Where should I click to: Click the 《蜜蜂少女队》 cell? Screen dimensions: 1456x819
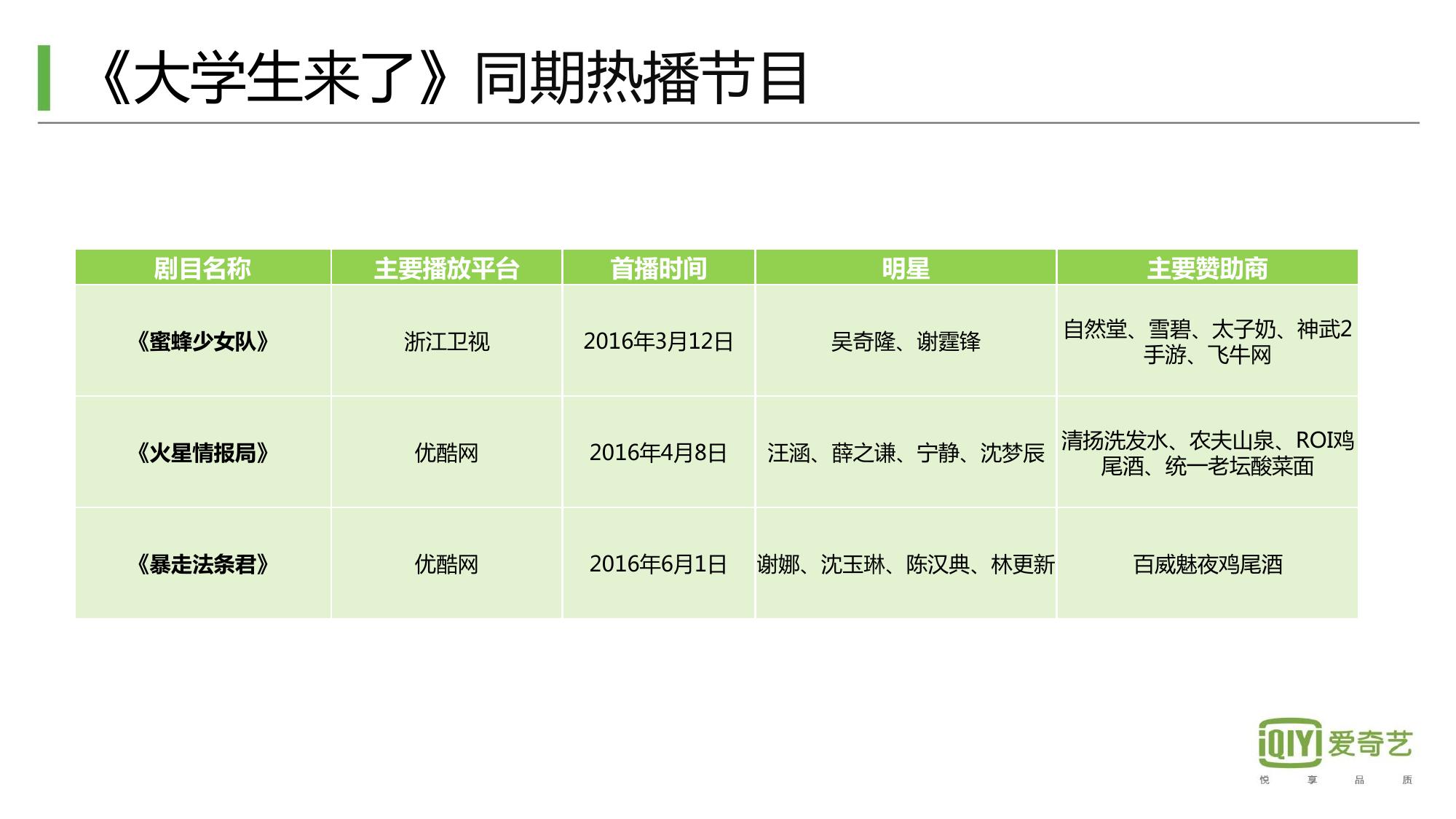coord(203,341)
